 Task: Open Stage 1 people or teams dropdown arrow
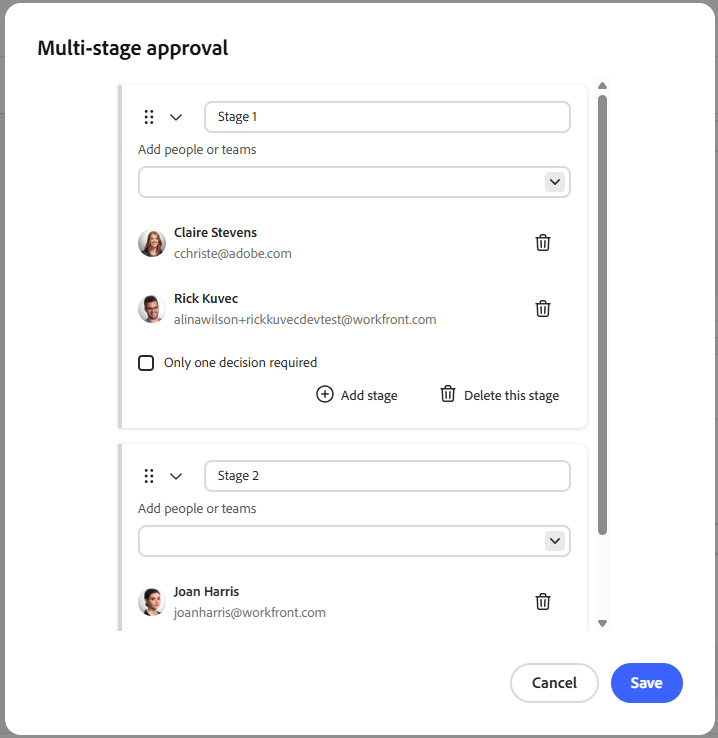coord(555,182)
